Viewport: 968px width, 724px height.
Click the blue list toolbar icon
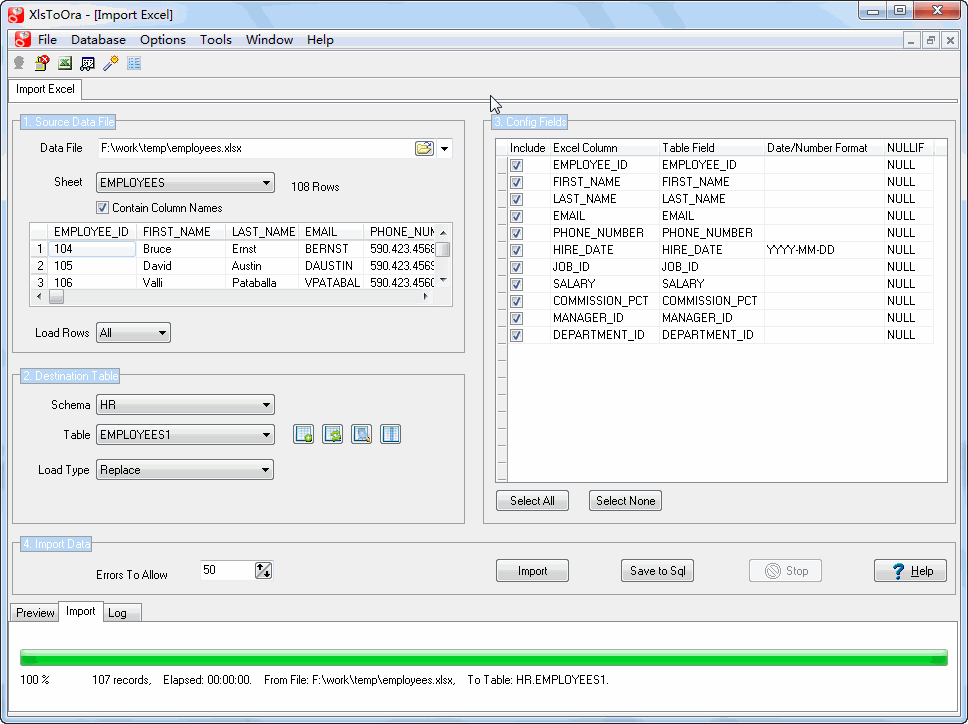click(x=134, y=63)
